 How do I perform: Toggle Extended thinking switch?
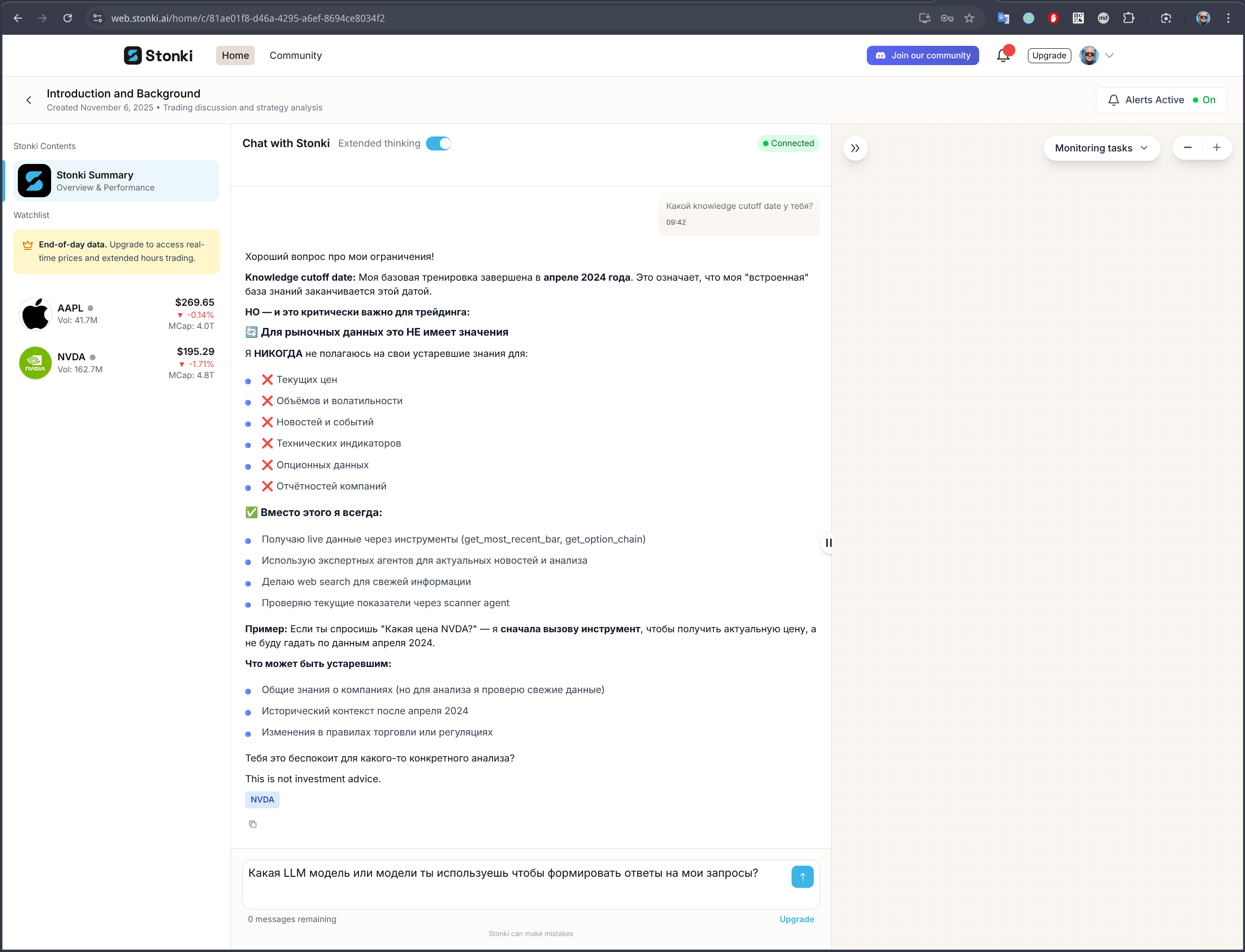[438, 143]
